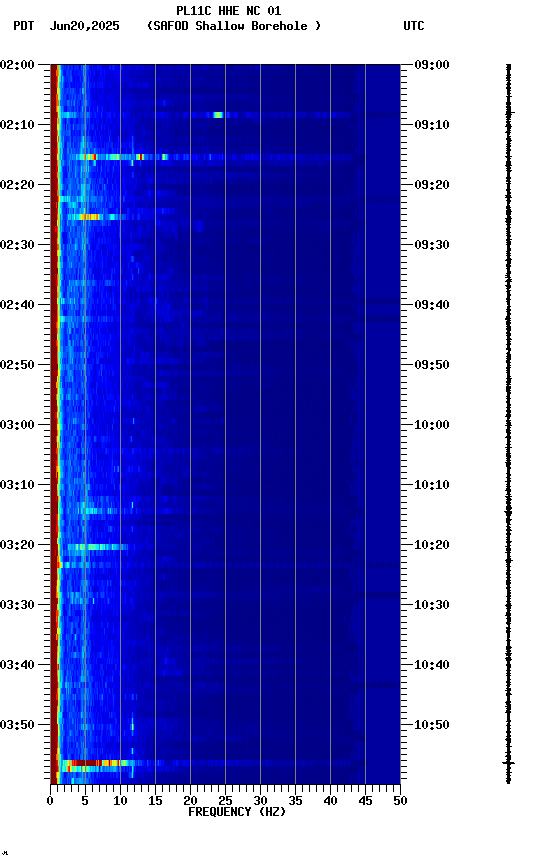This screenshot has width=552, height=864.
Task: Click the cyan streak at 03:20 PDT
Action: click(x=97, y=547)
